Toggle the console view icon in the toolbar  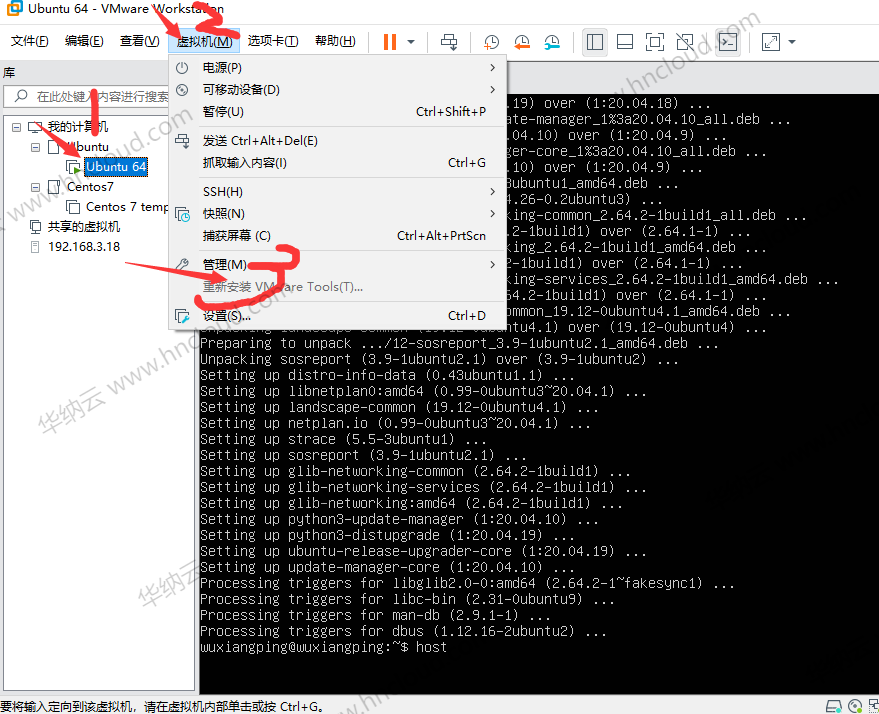(x=728, y=42)
